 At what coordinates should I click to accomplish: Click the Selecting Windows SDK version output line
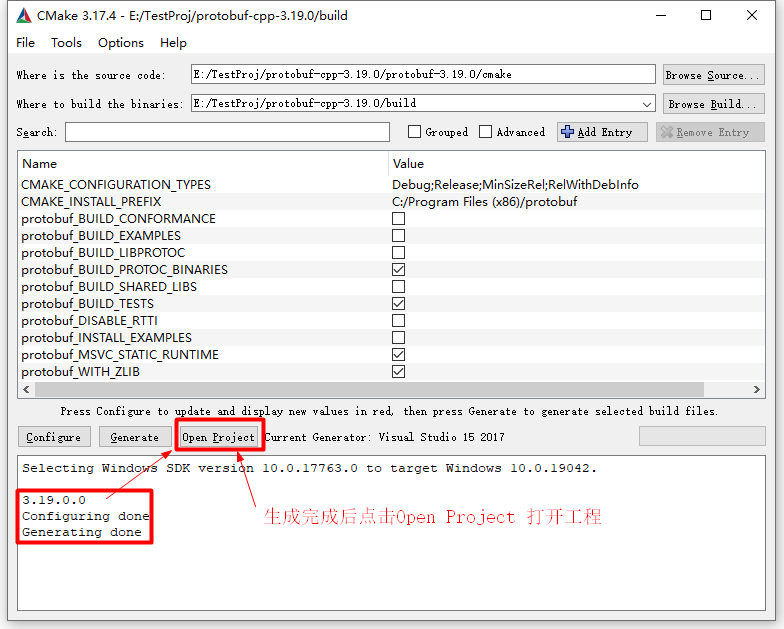(x=310, y=468)
